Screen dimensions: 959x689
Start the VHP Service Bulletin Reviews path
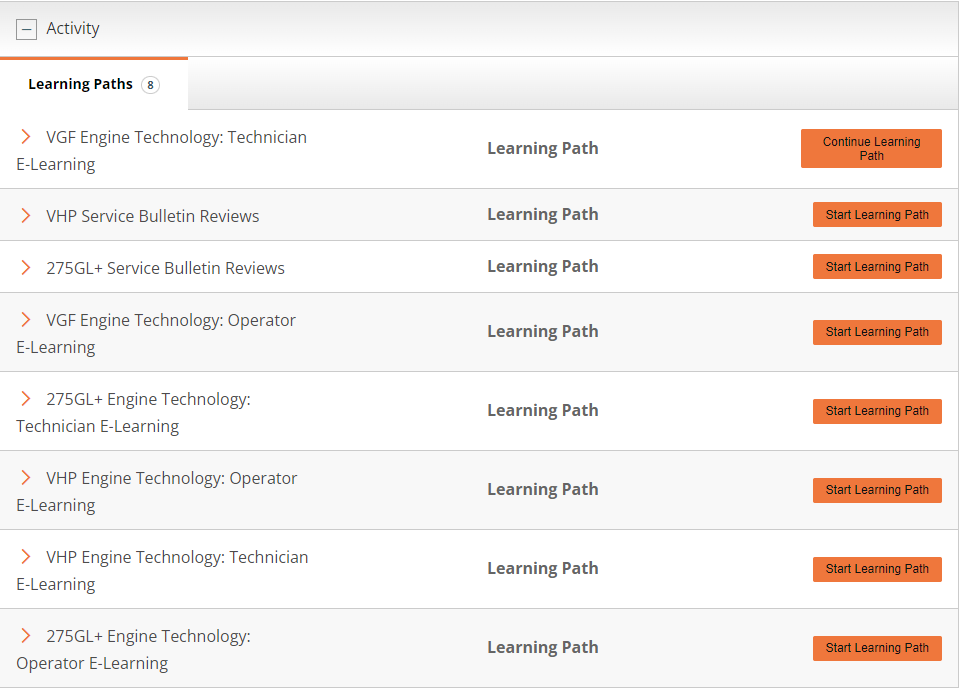point(877,215)
